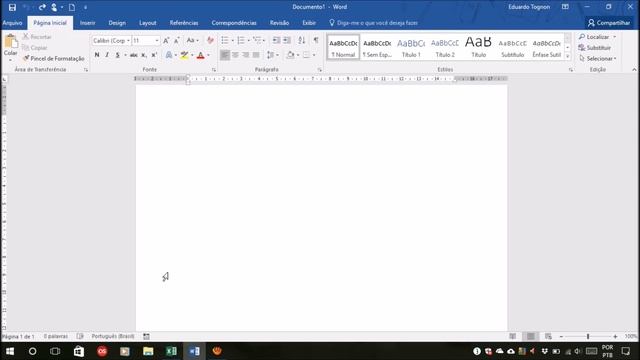This screenshot has width=640, height=360.
Task: Expand the Styles gallery more arrow
Action: (x=567, y=56)
